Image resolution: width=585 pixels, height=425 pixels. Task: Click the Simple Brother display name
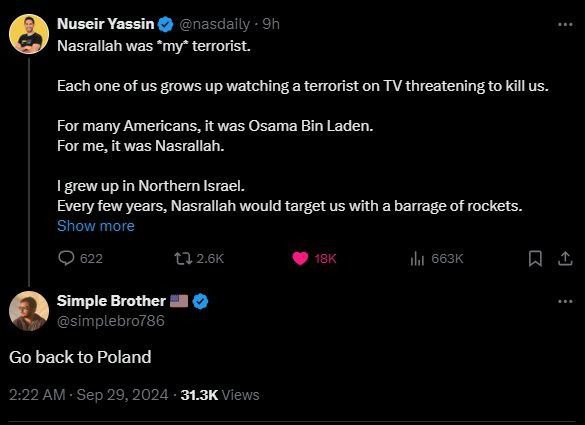point(111,301)
